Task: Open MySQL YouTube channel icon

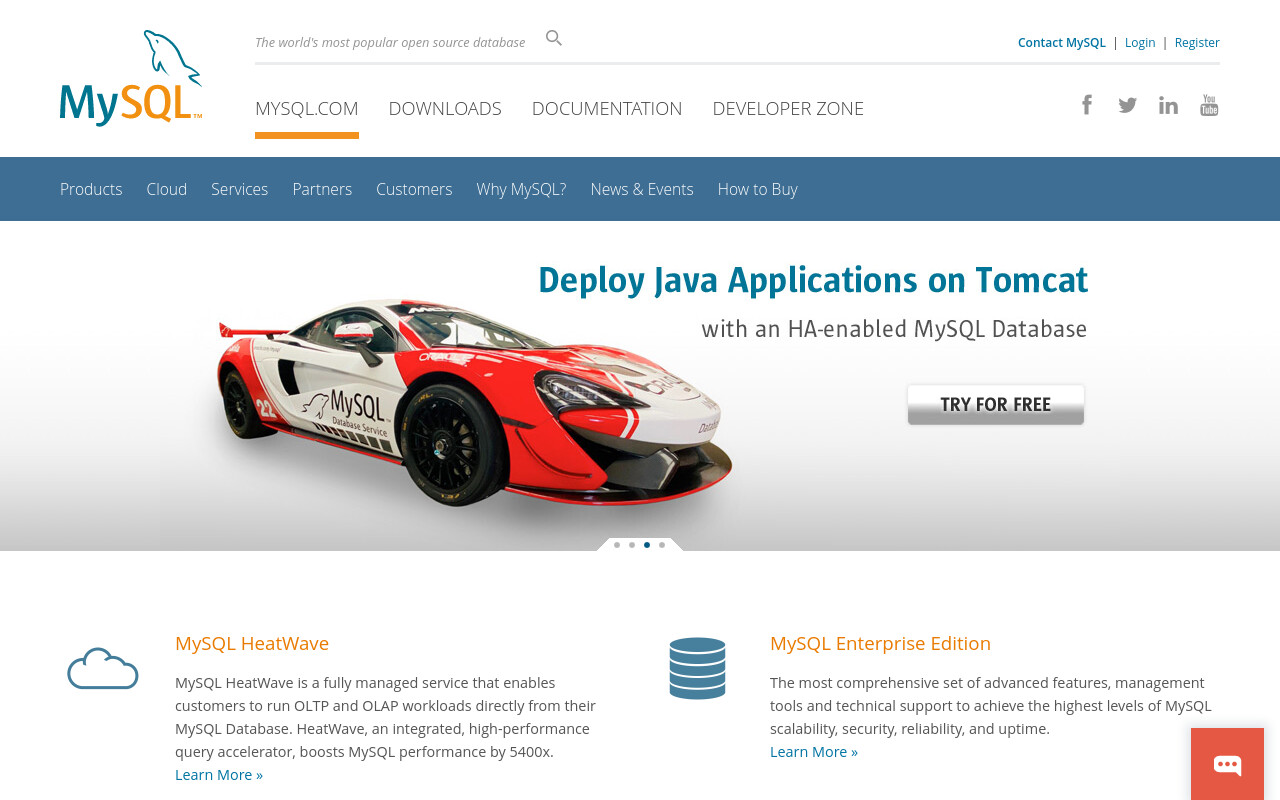Action: [x=1209, y=105]
